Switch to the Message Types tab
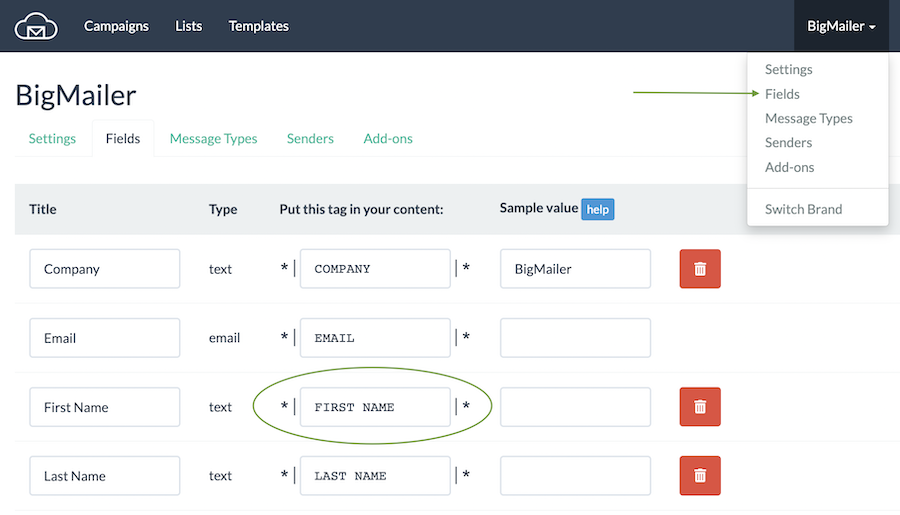 [214, 138]
